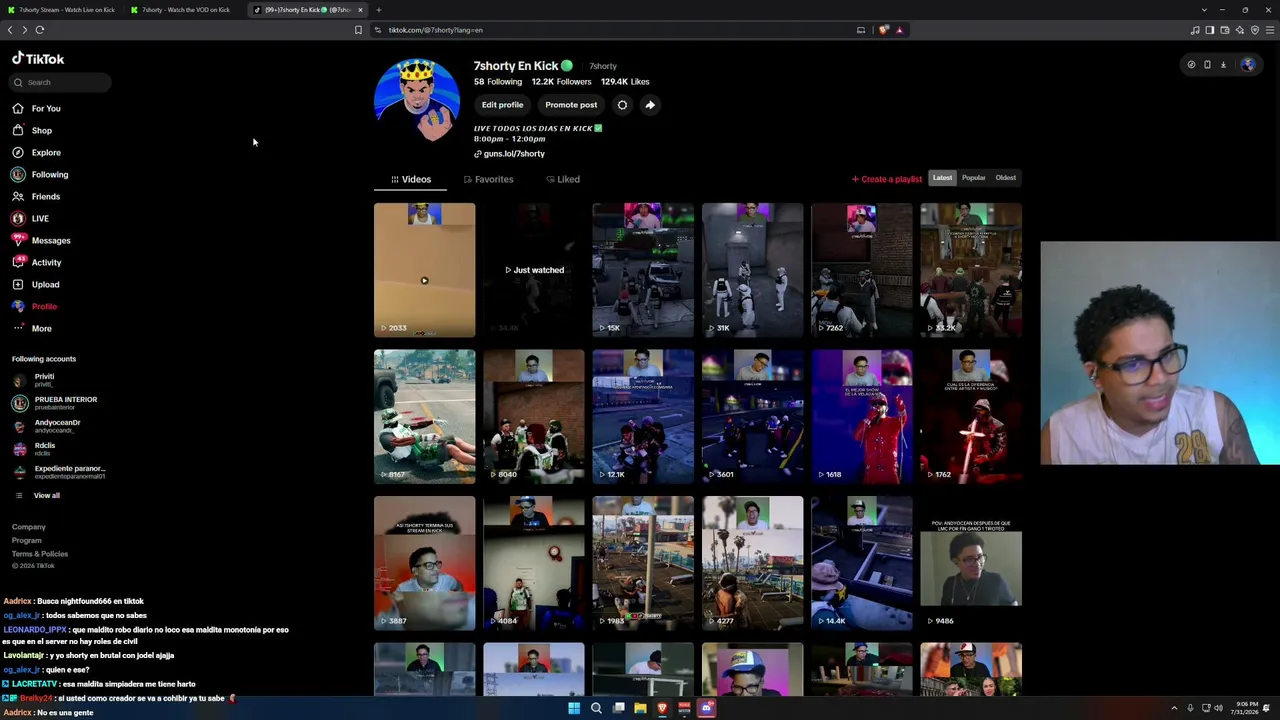Expand More options in the sidebar
Screen dimensions: 1280x720
pyautogui.click(x=32, y=328)
